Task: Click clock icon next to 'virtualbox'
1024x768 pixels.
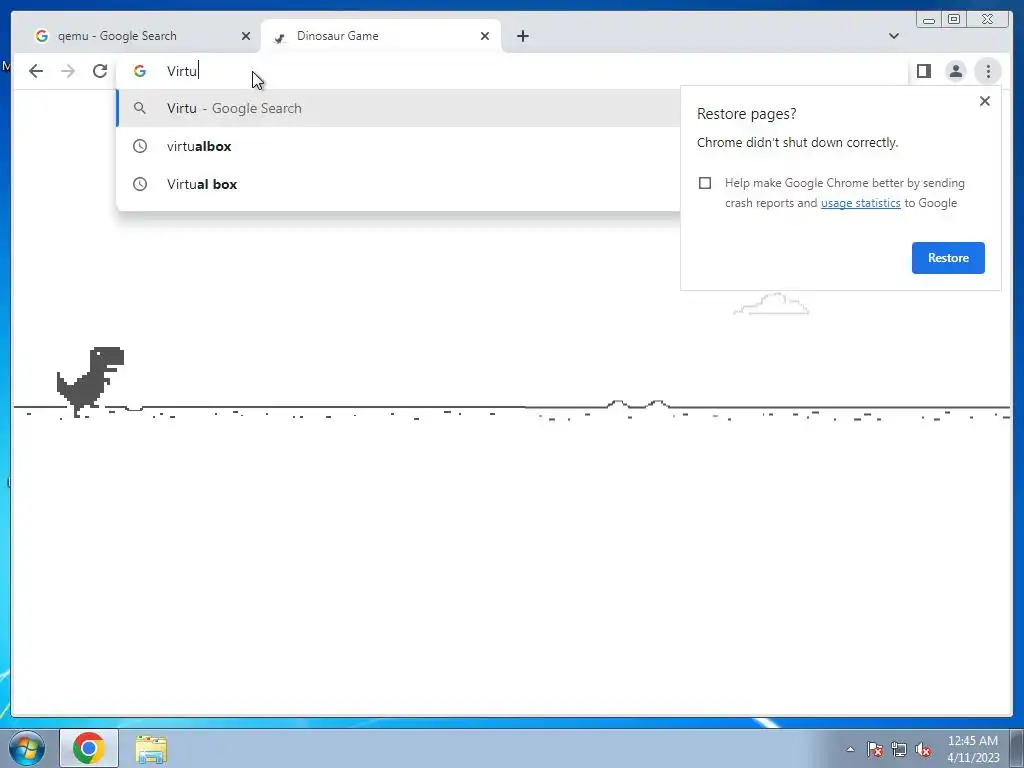Action: point(140,146)
